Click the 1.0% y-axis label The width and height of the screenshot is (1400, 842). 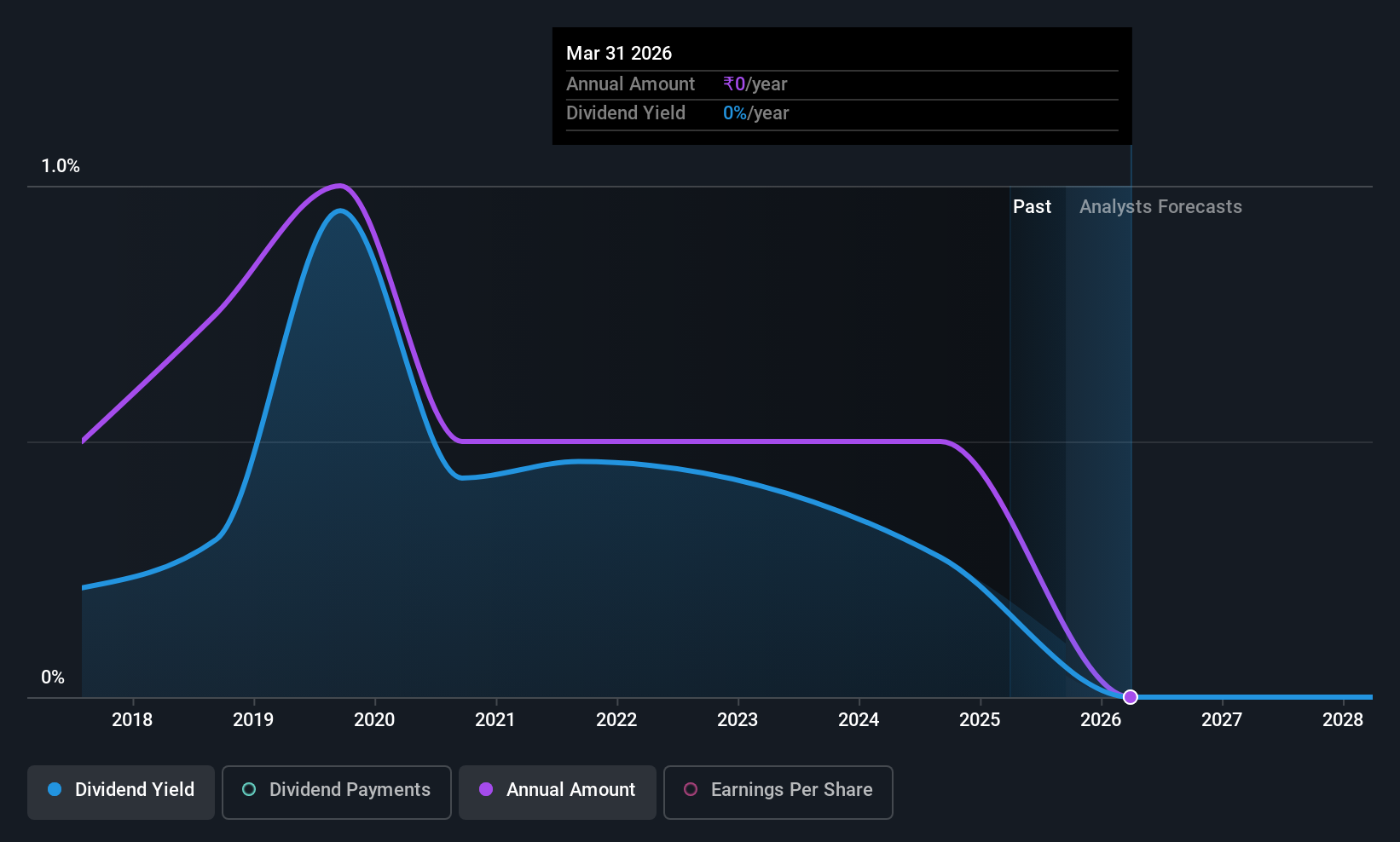tap(61, 166)
